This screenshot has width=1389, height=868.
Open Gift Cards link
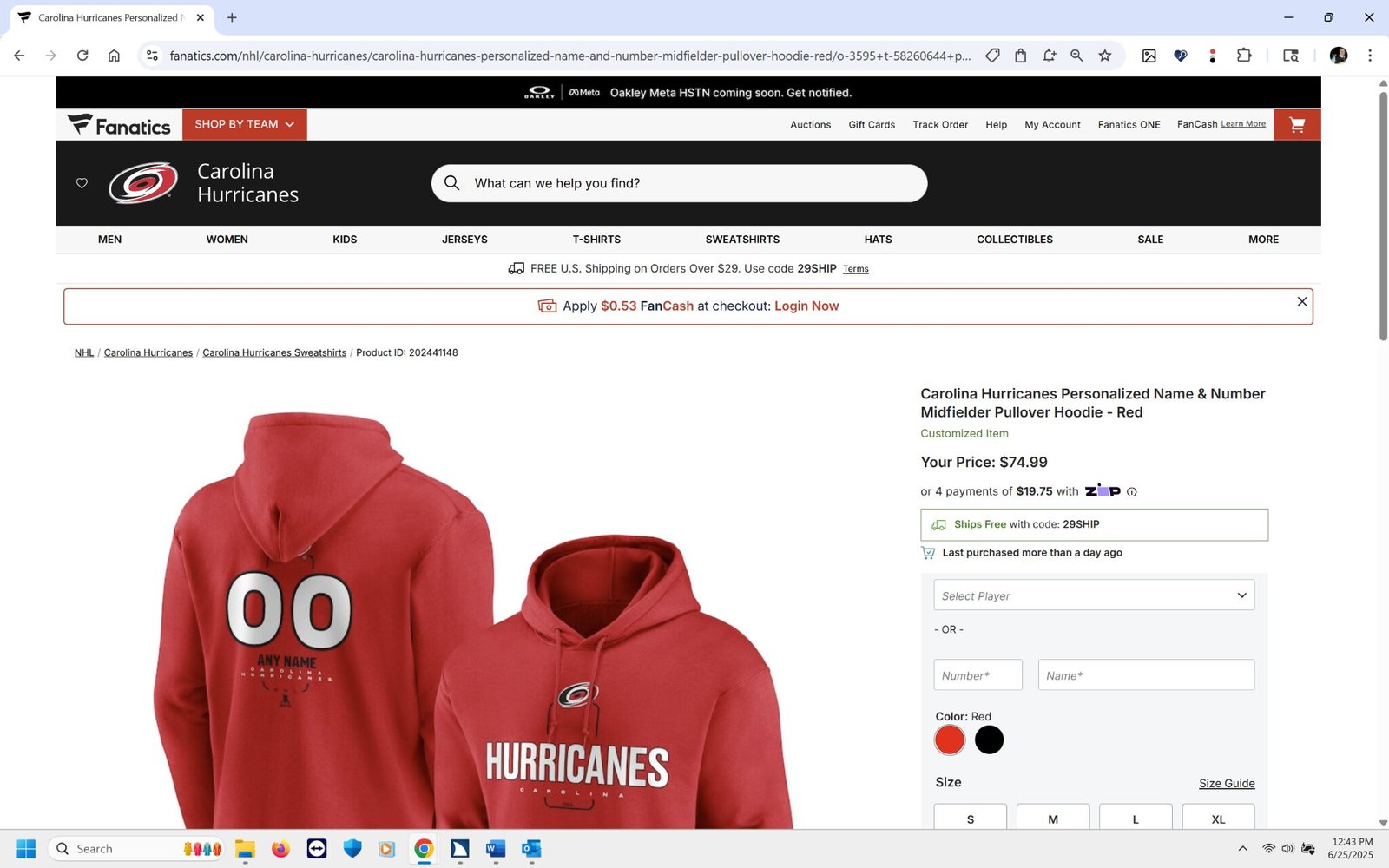(872, 125)
